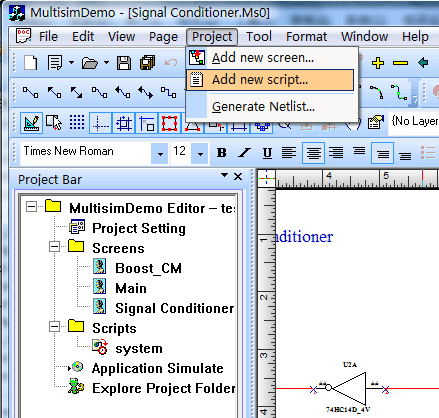Create a new blank document
This screenshot has width=439, height=418.
coord(31,63)
